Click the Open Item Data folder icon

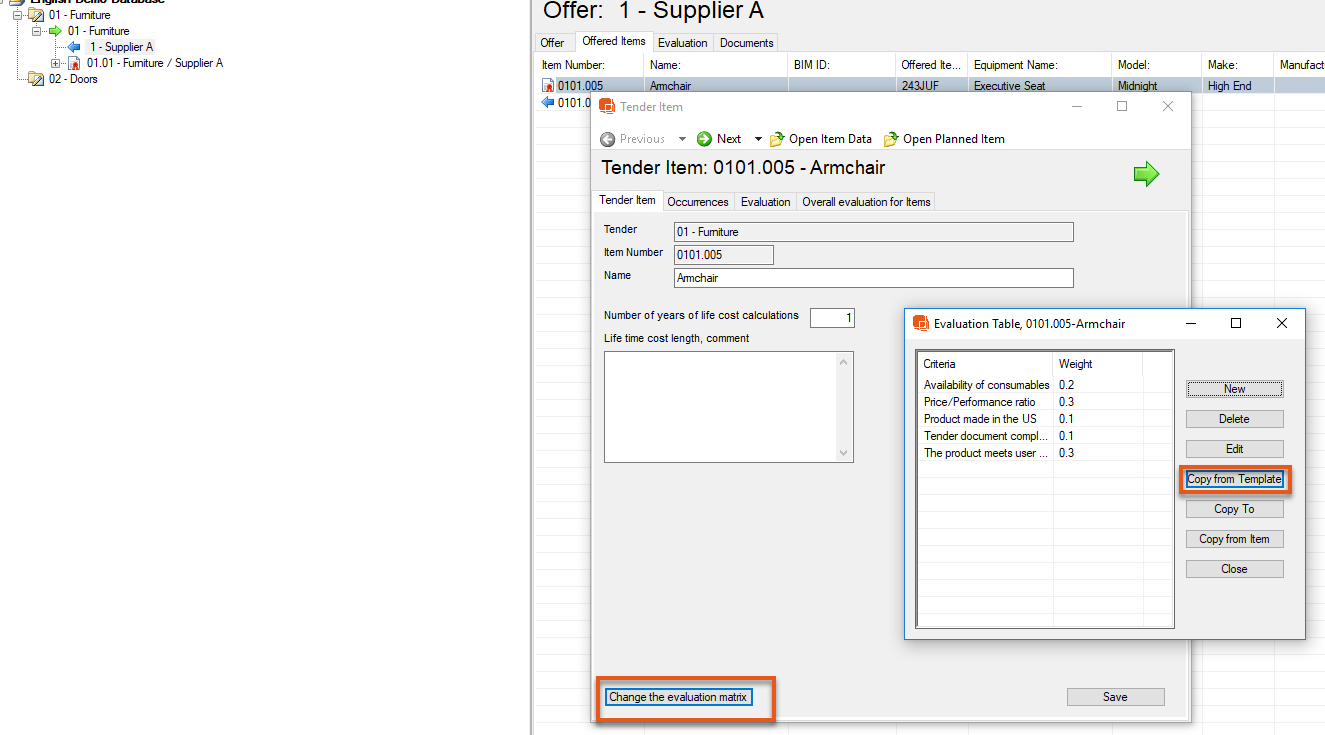coord(776,139)
